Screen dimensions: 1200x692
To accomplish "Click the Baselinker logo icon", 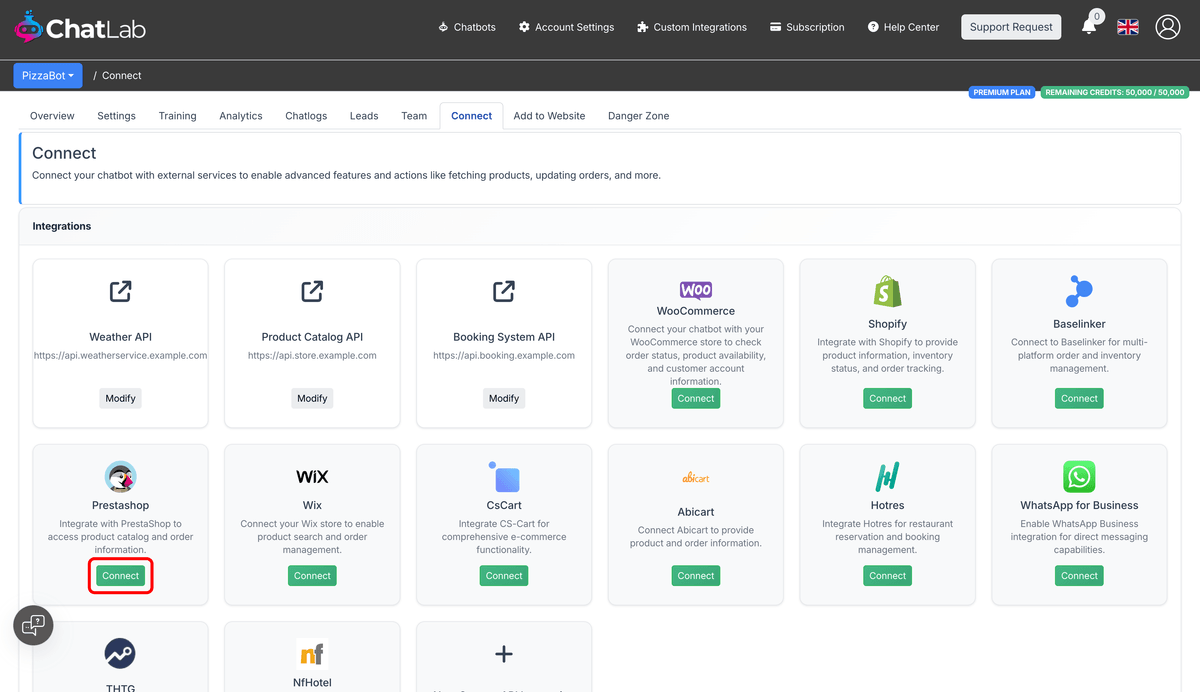I will [x=1079, y=291].
